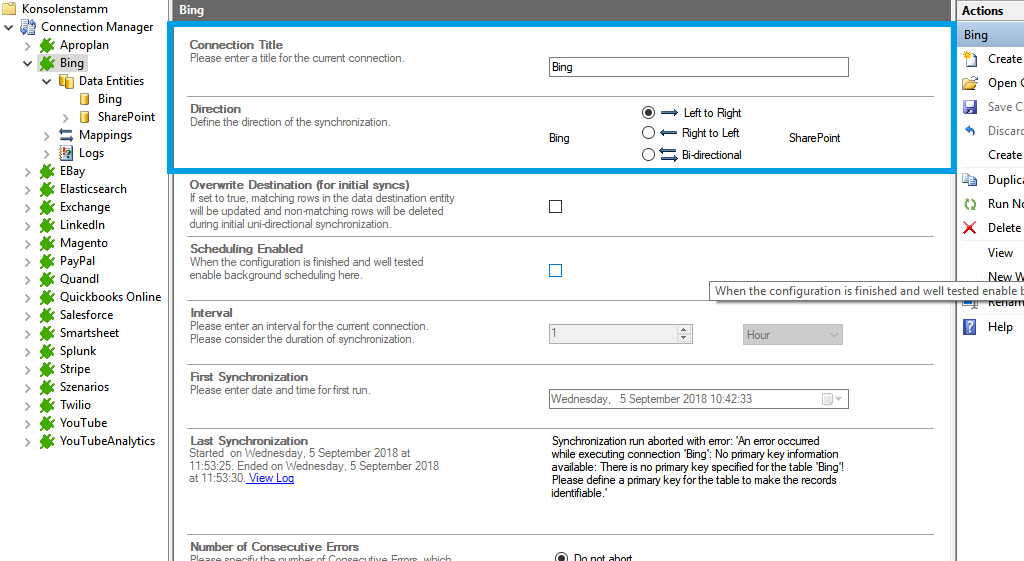Expand the Aproplan connection node
Screen dimensions: 1024x561
click(x=28, y=45)
